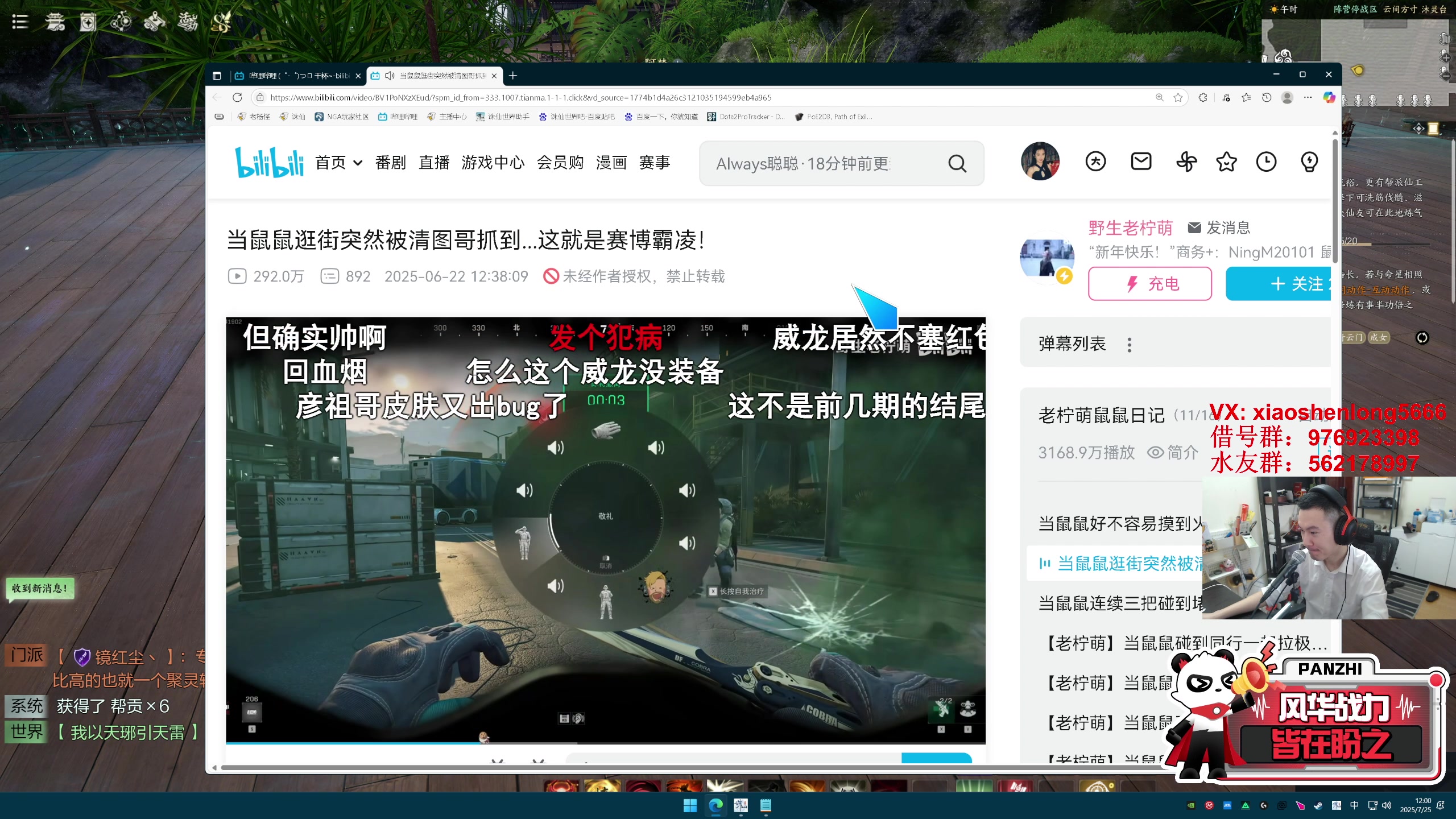This screenshot has width=1456, height=819.
Task: Expand the 首页 dropdown arrow in bilibili nav
Action: [x=358, y=163]
